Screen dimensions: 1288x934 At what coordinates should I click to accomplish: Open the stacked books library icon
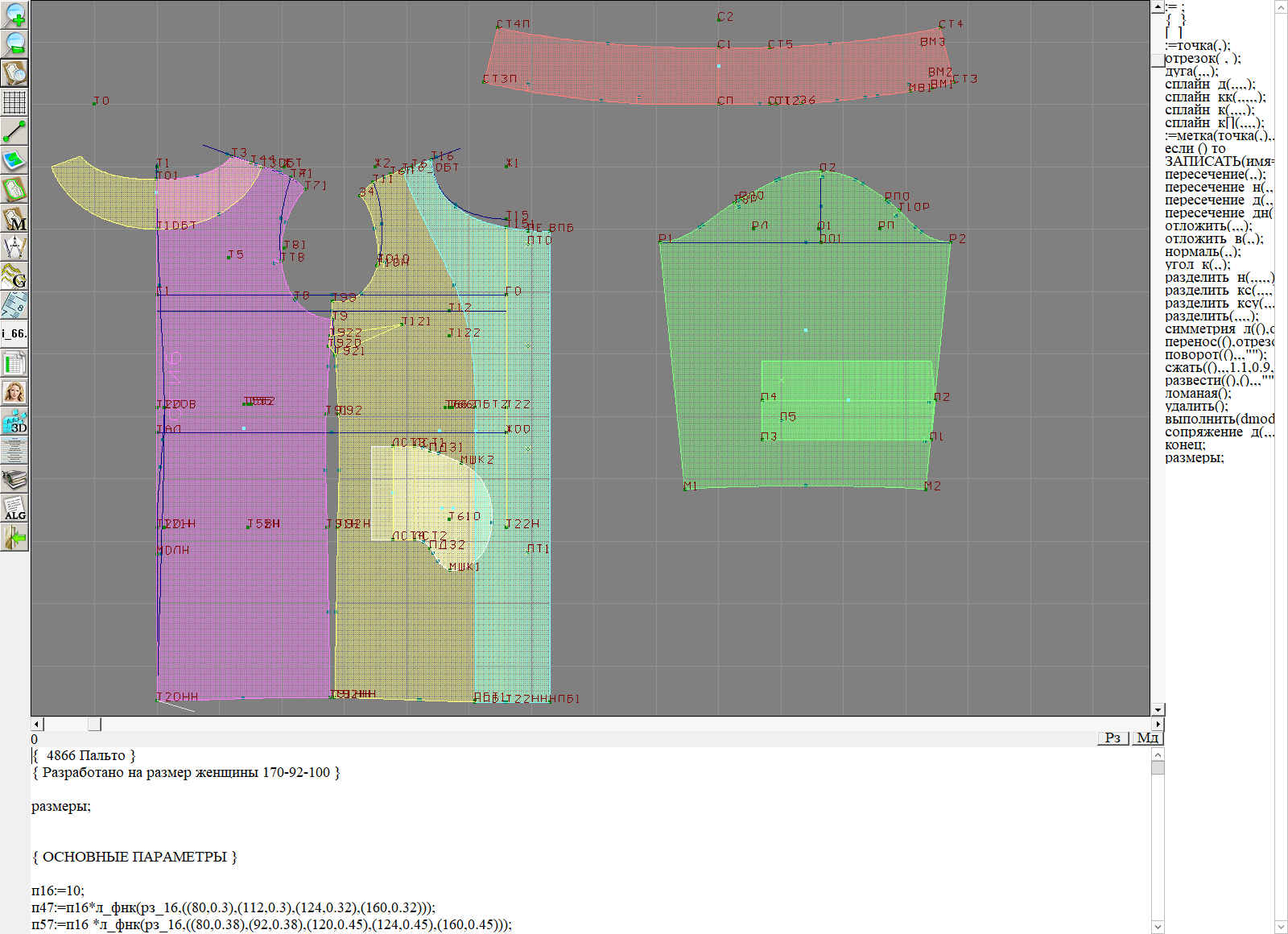[14, 480]
